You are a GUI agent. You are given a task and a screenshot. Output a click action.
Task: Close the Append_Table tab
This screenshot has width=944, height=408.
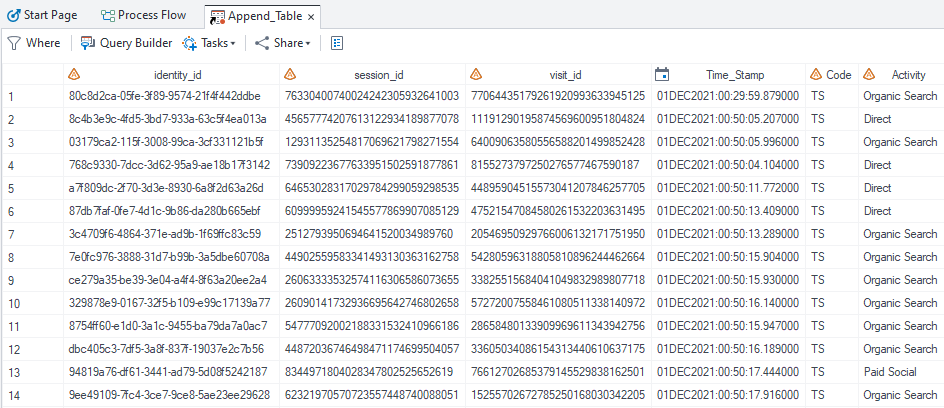tap(311, 17)
